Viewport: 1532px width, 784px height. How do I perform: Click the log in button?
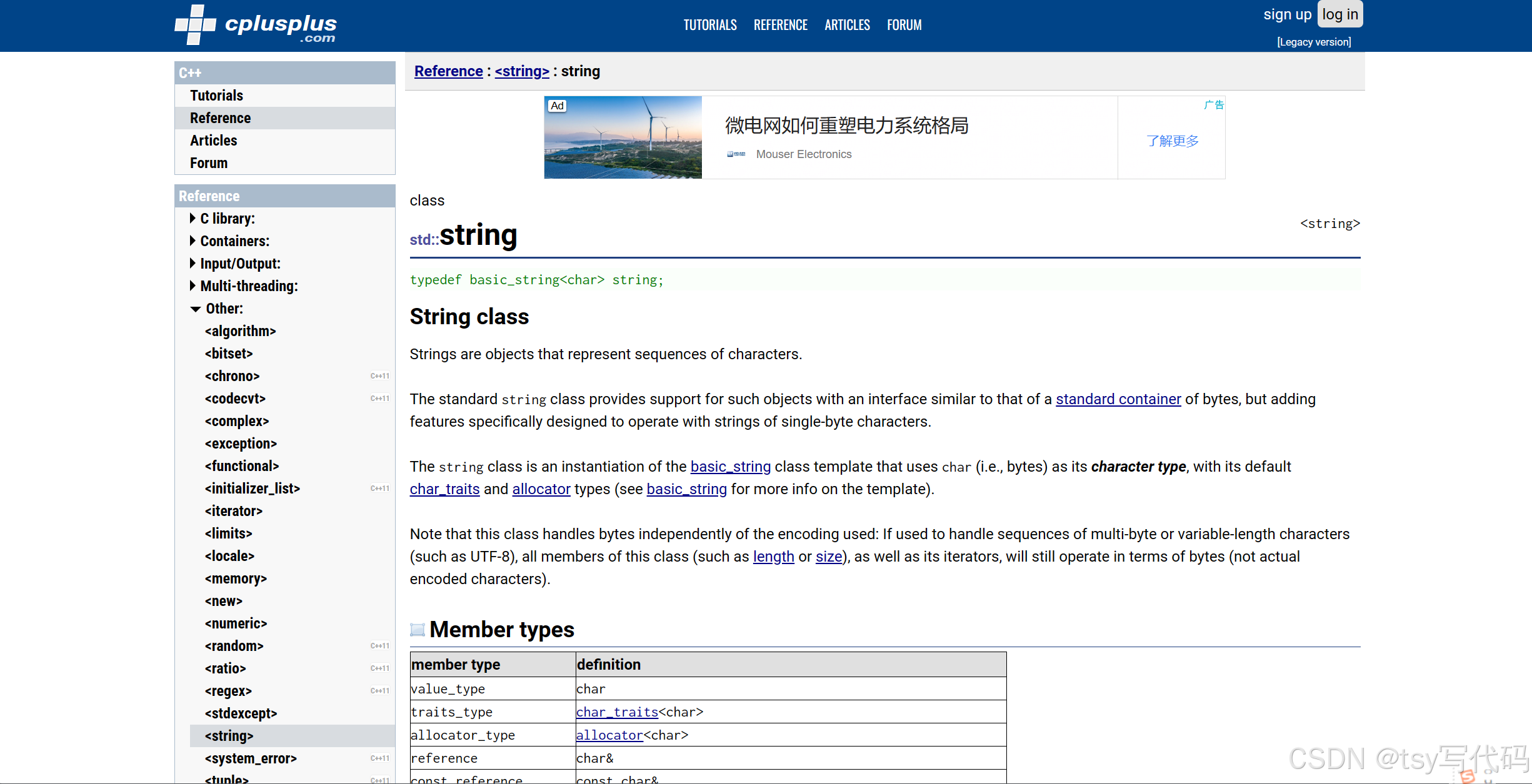(1338, 14)
